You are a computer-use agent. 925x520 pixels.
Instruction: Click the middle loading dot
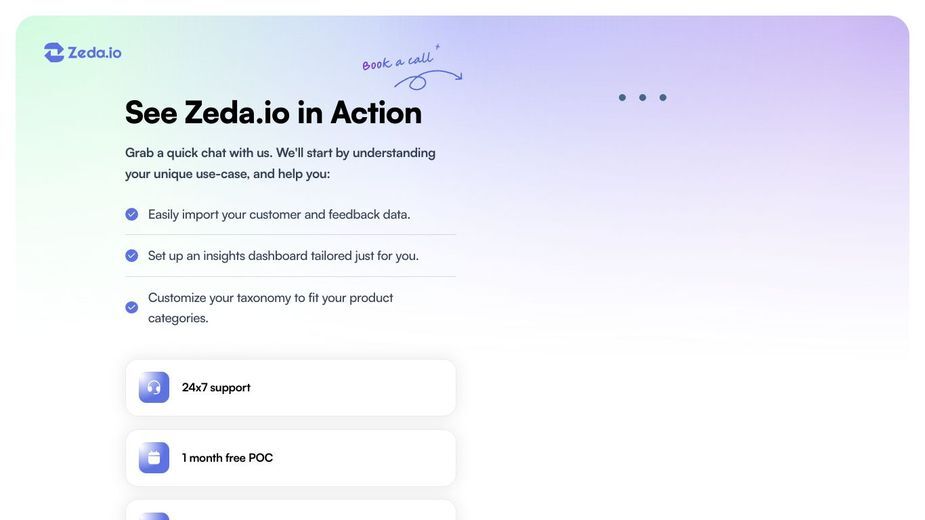coord(642,97)
